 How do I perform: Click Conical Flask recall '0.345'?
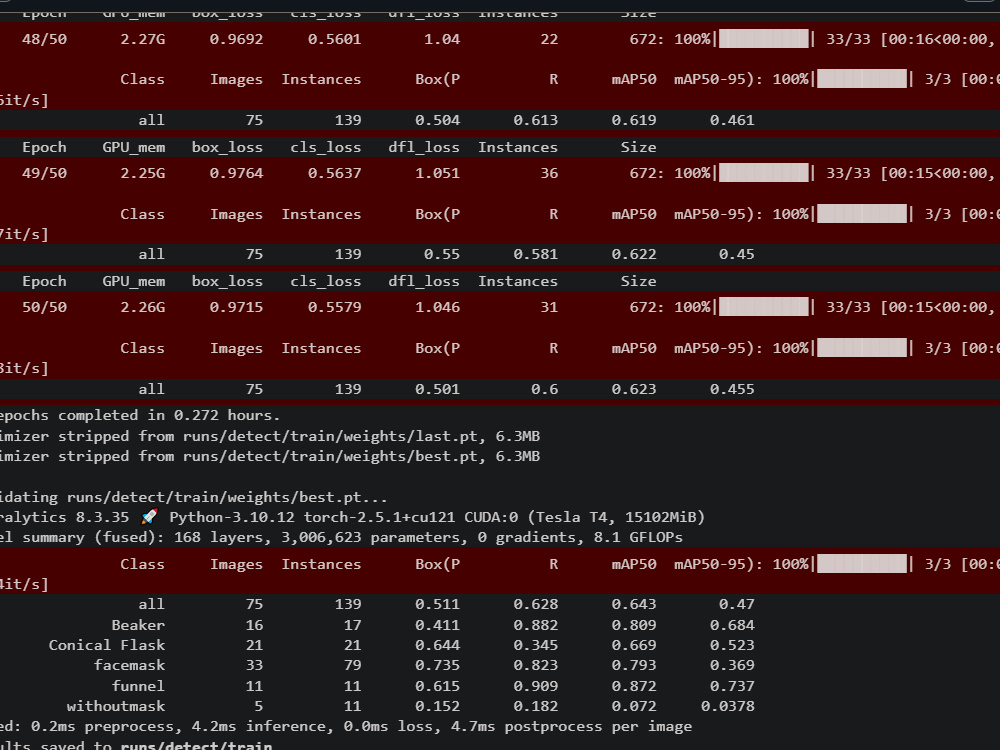click(536, 645)
